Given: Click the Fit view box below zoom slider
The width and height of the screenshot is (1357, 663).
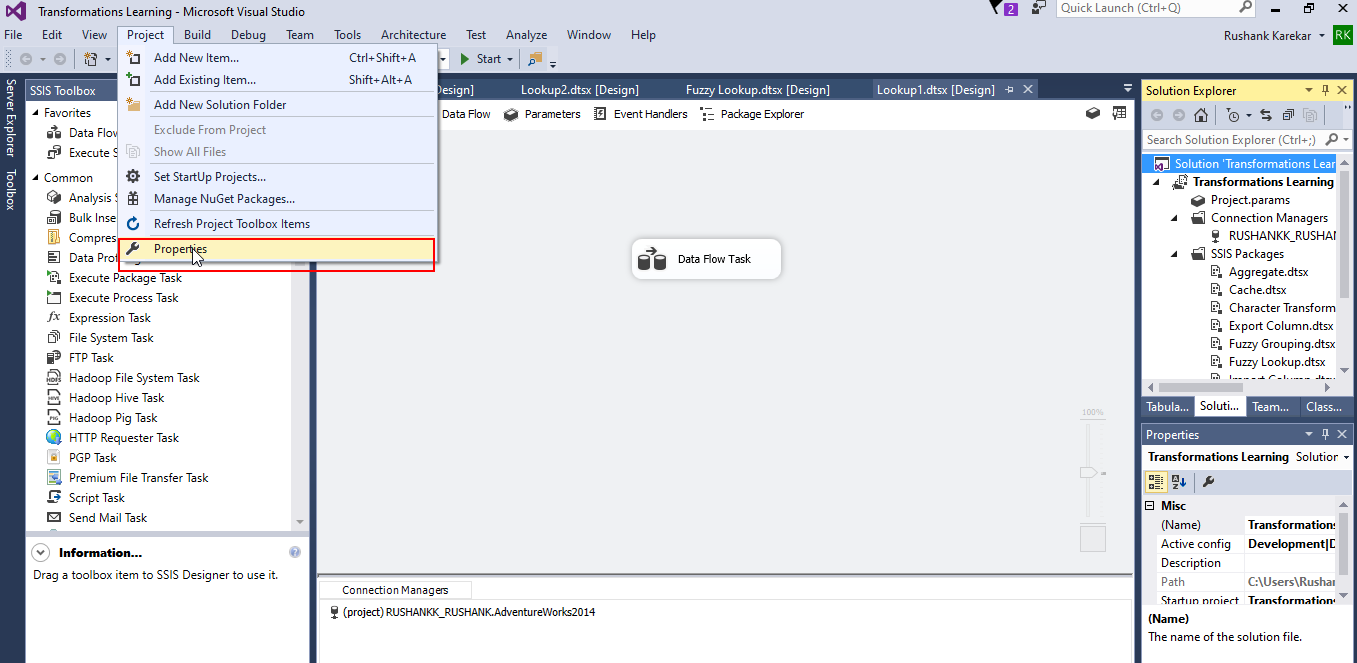Looking at the screenshot, I should click(1093, 539).
